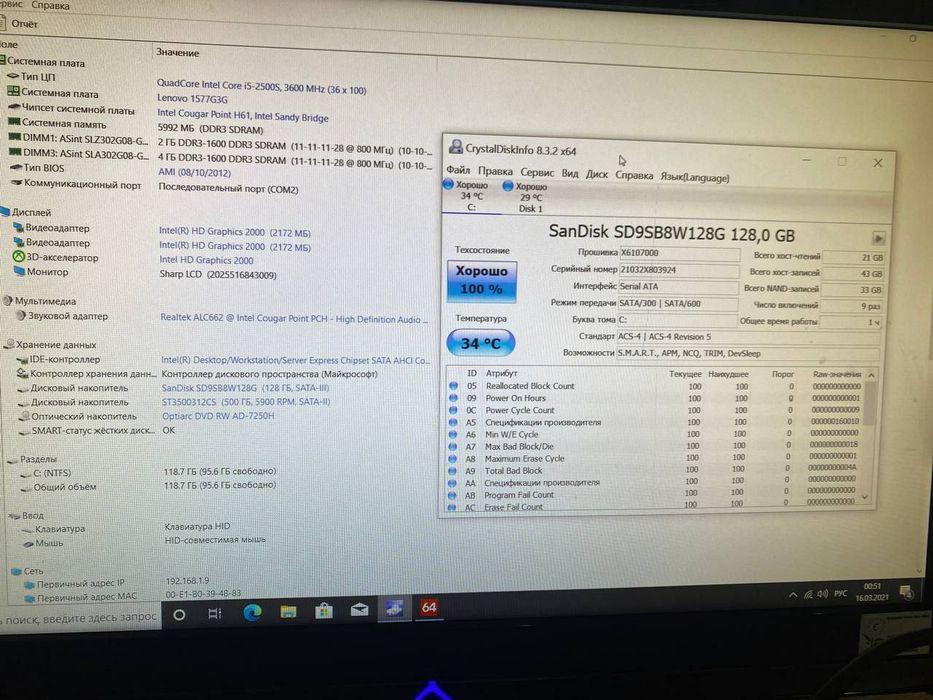This screenshot has width=933, height=700.
Task: Click the Windows taskbar search box
Action: [x=80, y=618]
